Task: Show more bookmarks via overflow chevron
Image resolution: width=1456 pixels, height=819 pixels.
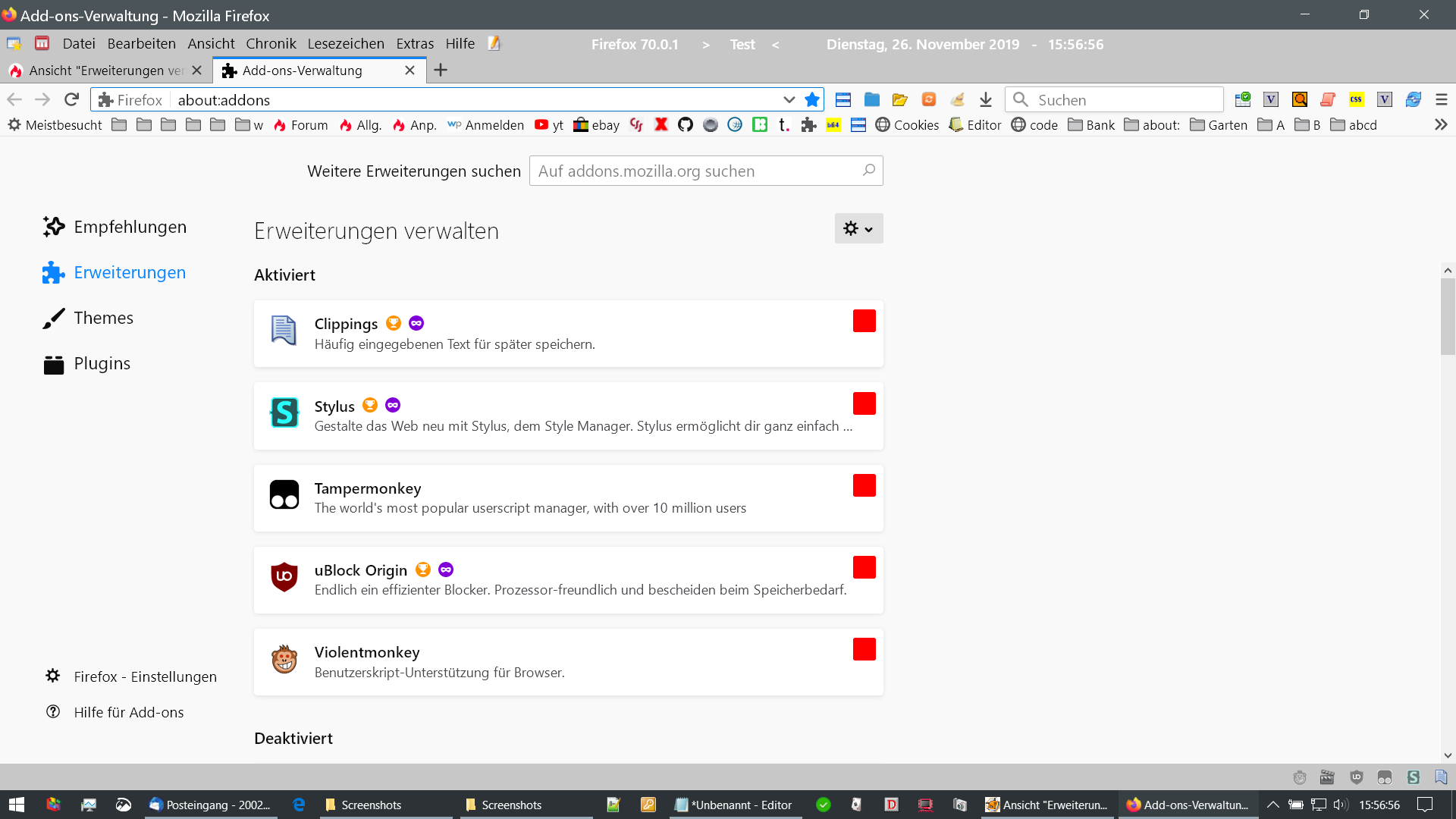Action: pyautogui.click(x=1441, y=124)
